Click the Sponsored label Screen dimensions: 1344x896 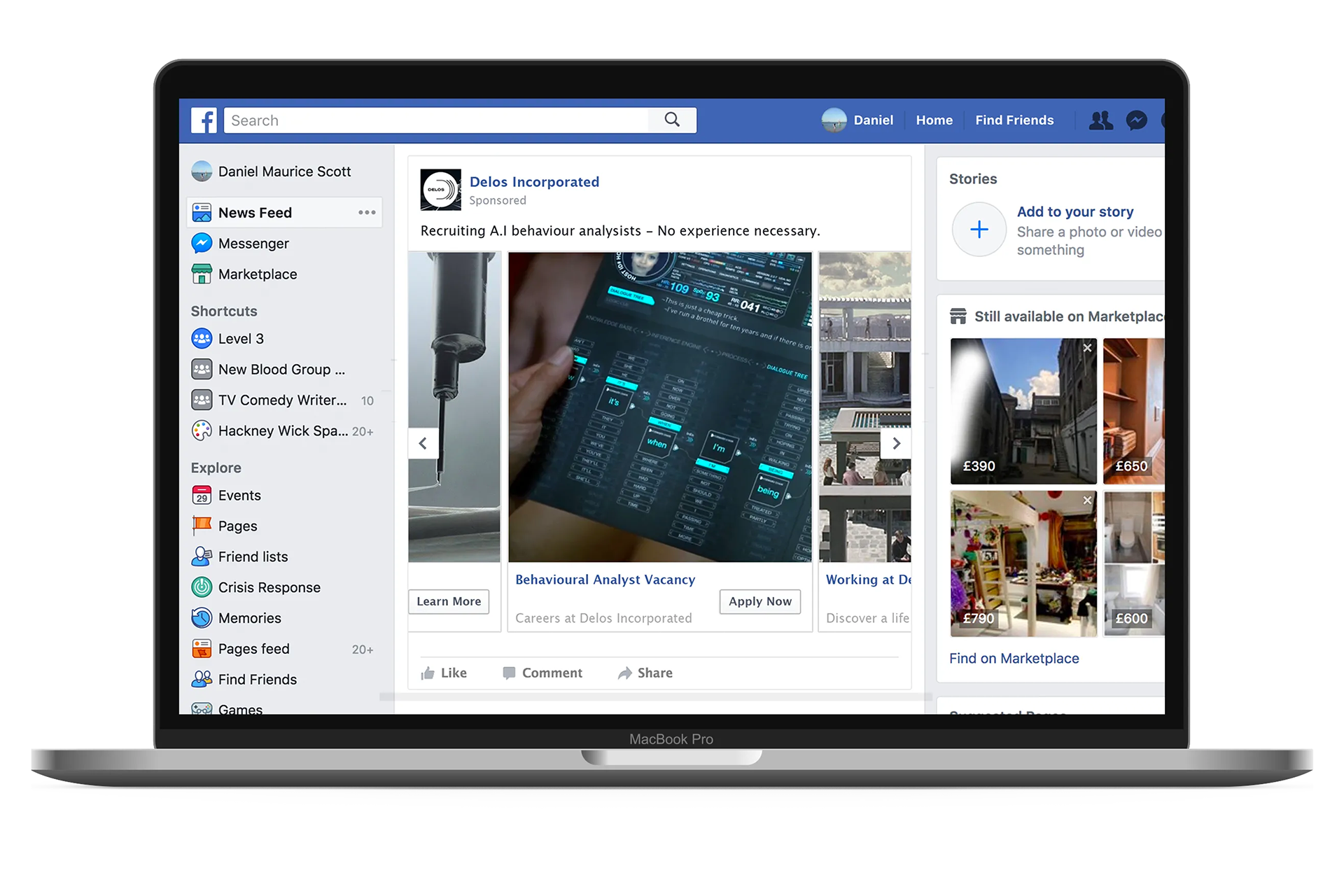pyautogui.click(x=498, y=200)
